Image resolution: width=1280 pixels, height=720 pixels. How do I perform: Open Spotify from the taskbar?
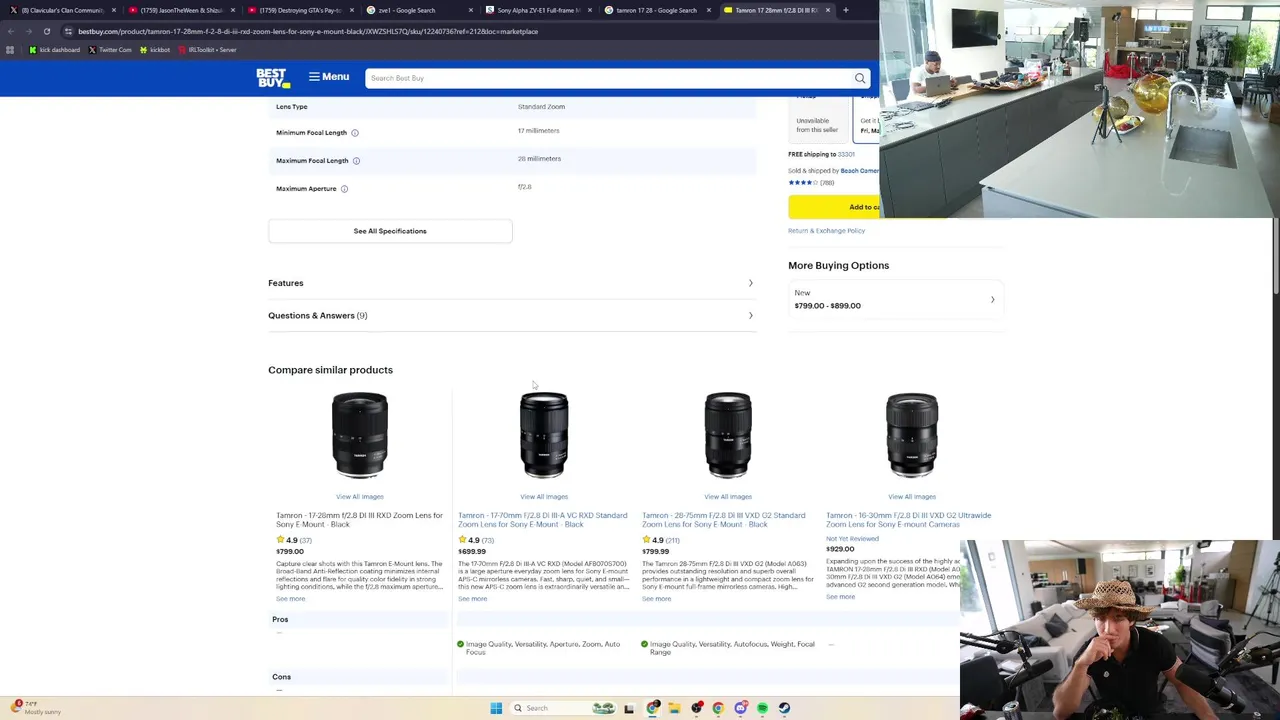[762, 708]
